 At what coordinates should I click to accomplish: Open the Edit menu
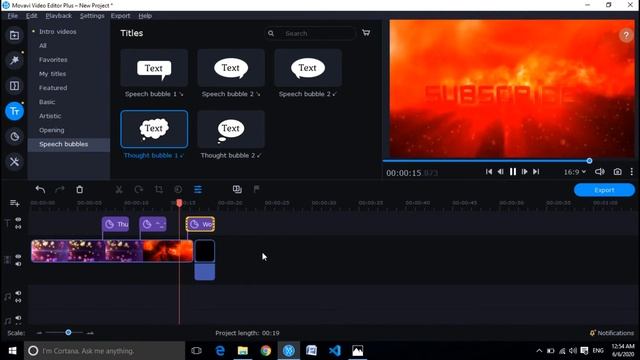click(31, 16)
